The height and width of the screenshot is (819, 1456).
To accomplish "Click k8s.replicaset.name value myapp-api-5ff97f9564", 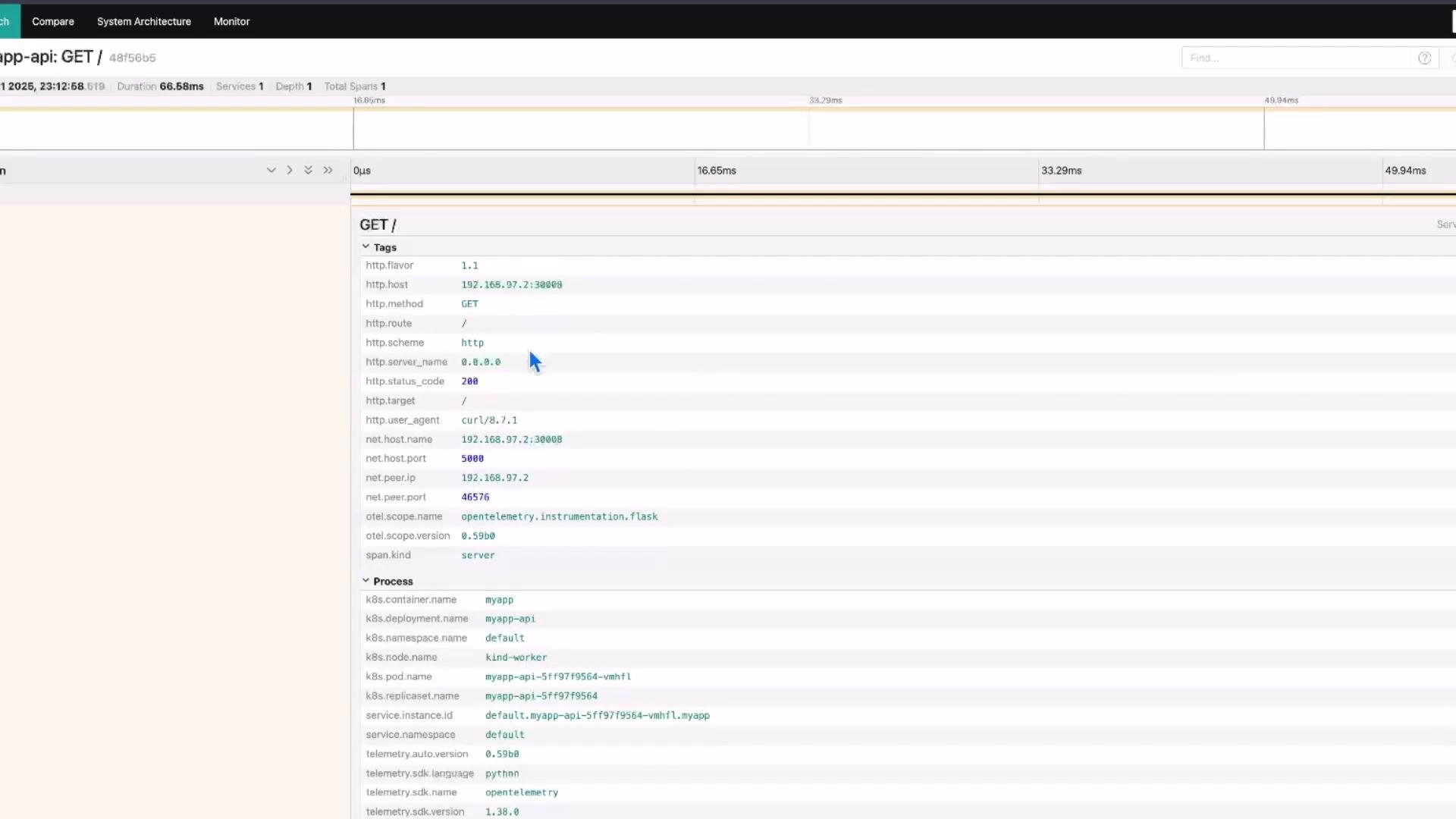I will (x=541, y=696).
